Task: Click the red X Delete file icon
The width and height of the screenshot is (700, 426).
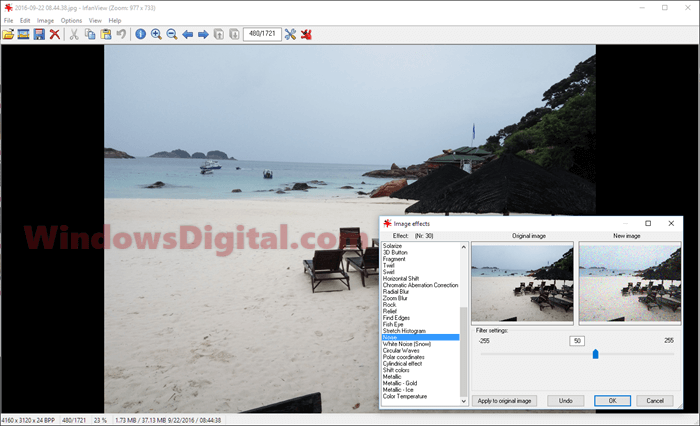Action: point(54,34)
